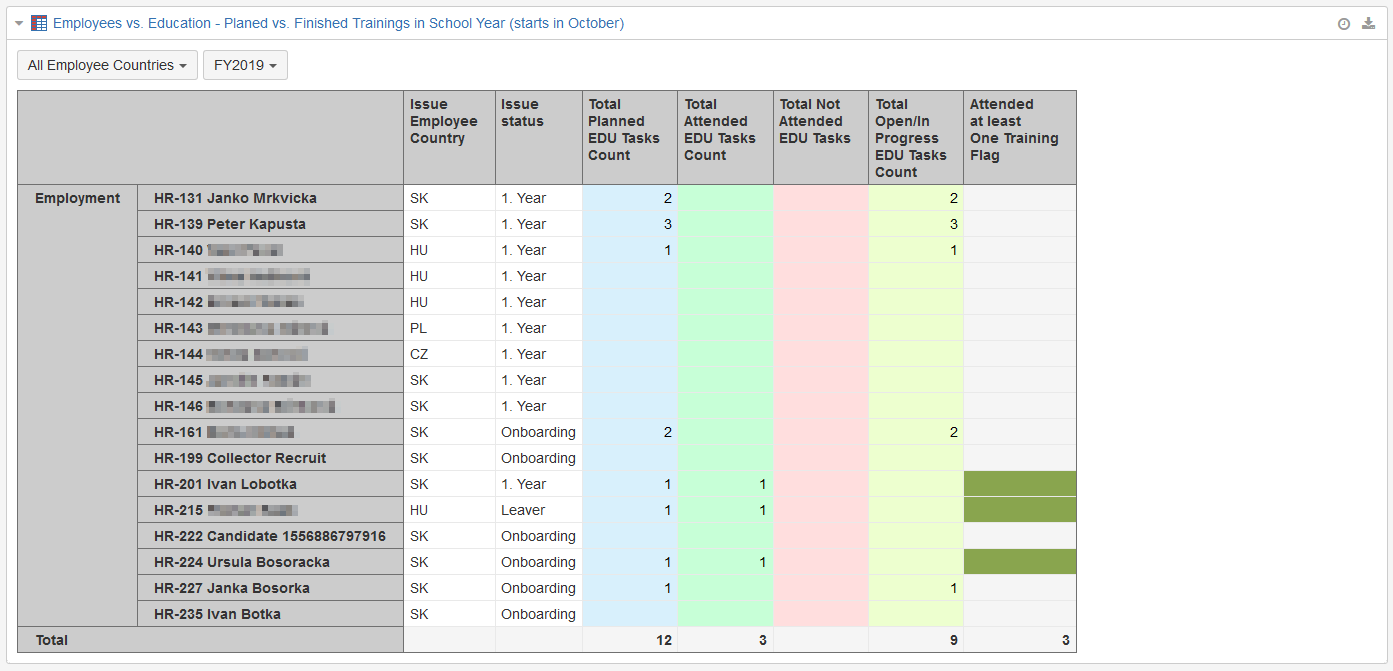The image size is (1393, 671).
Task: Click the HR-139 Peter Kapusta row header
Action: click(230, 224)
